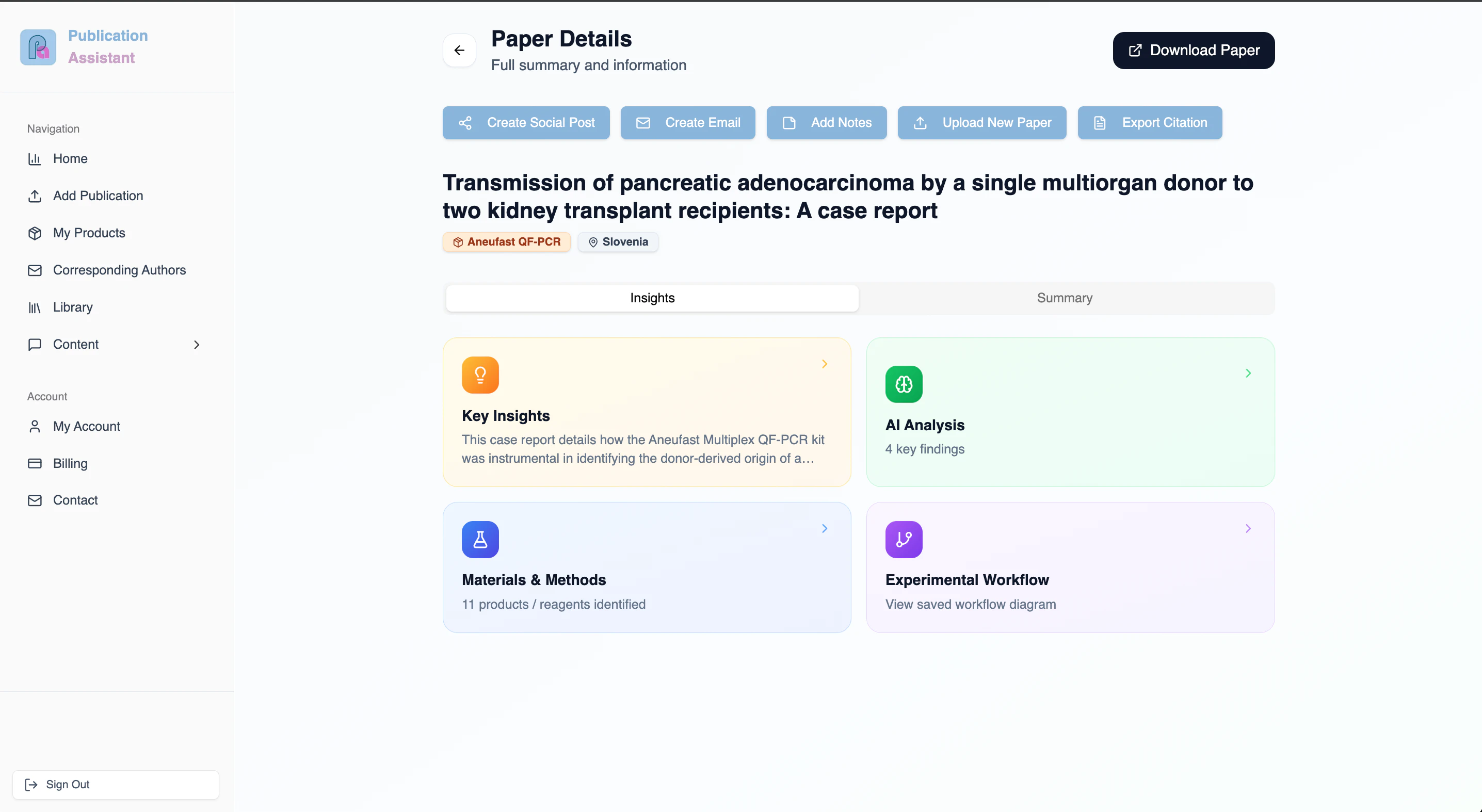Open the Key Insights lightbulb icon
1482x812 pixels.
[x=480, y=375]
